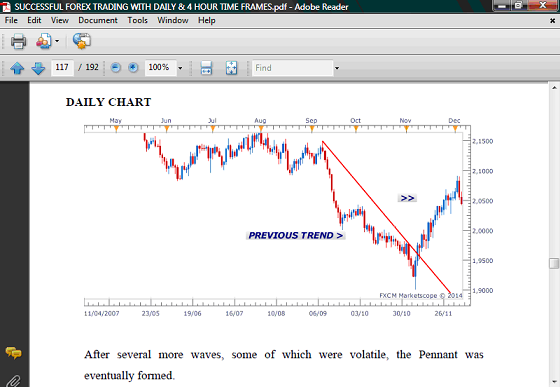Click the page number field showing 117
Image resolution: width=560 pixels, height=387 pixels.
62,67
